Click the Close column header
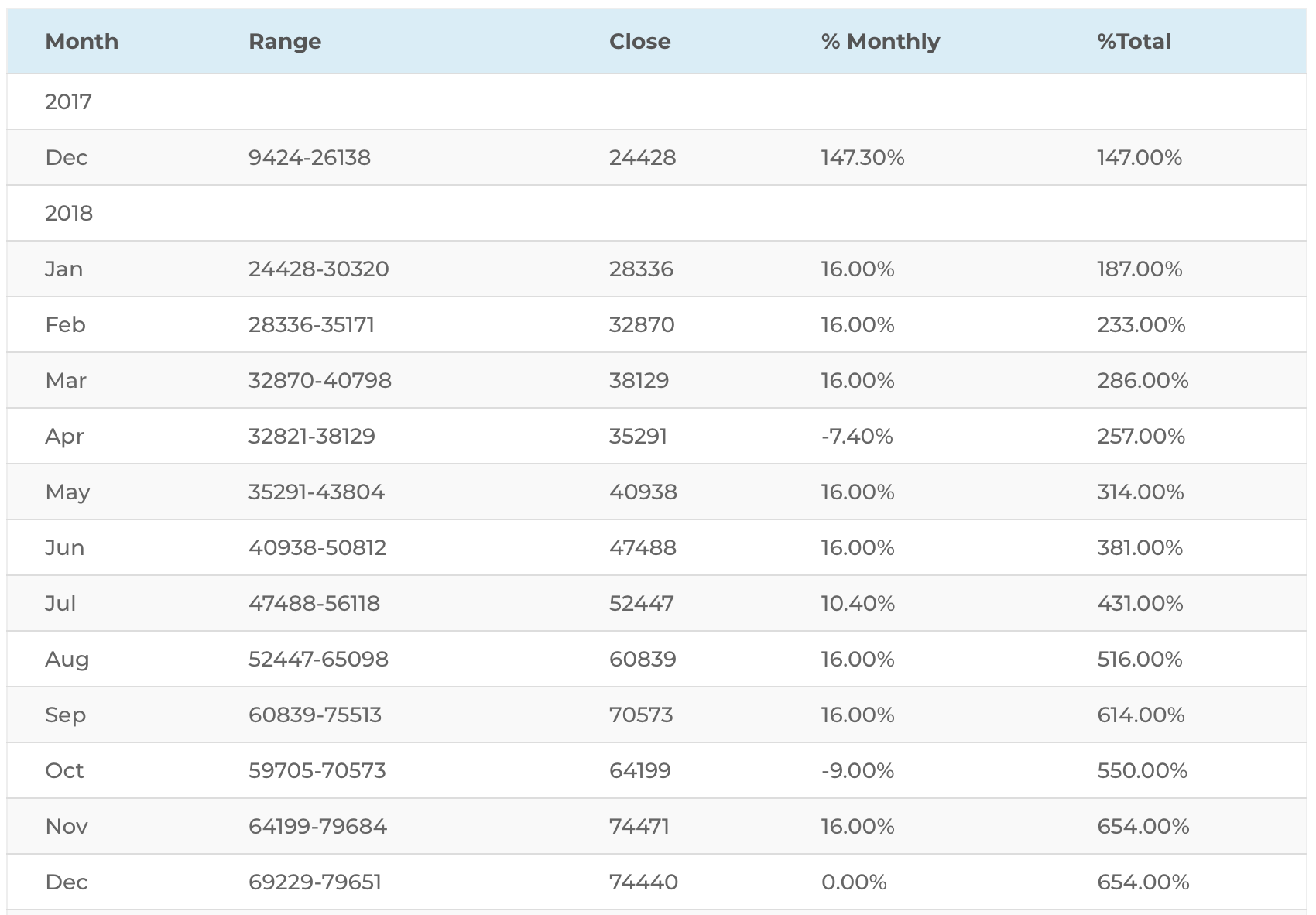 pyautogui.click(x=640, y=41)
